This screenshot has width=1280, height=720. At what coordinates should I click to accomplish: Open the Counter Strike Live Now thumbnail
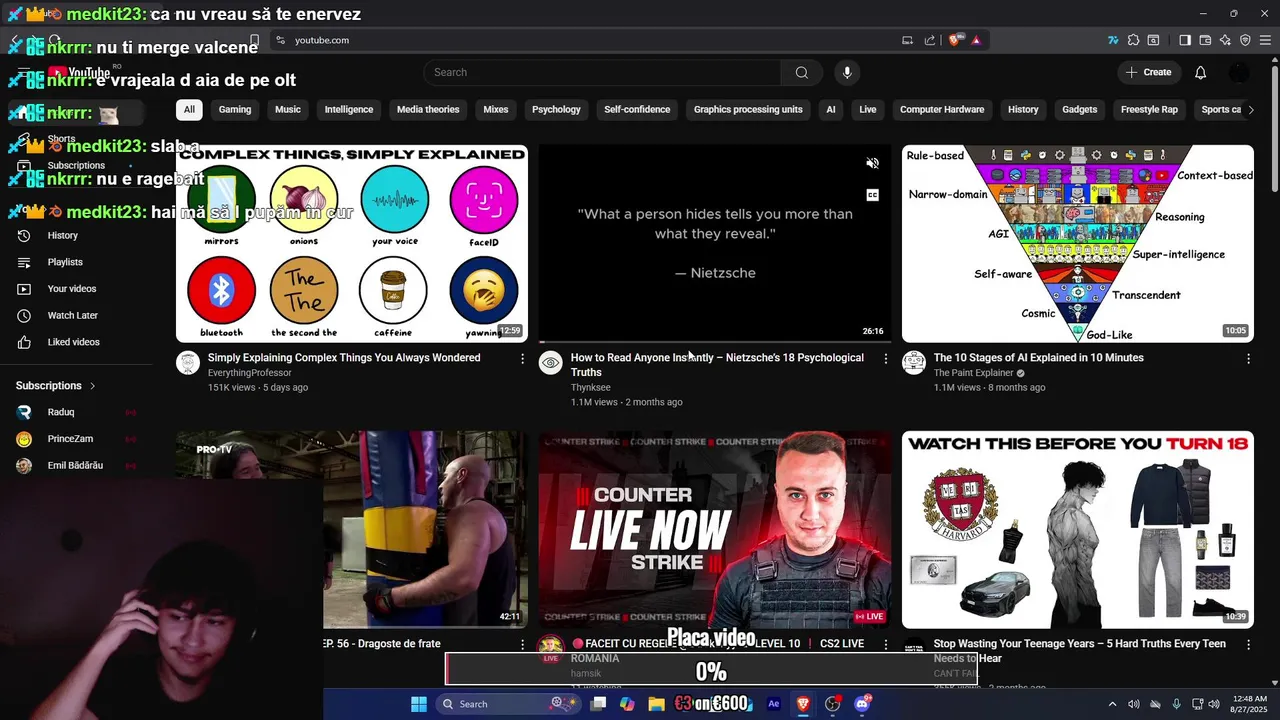pyautogui.click(x=715, y=530)
